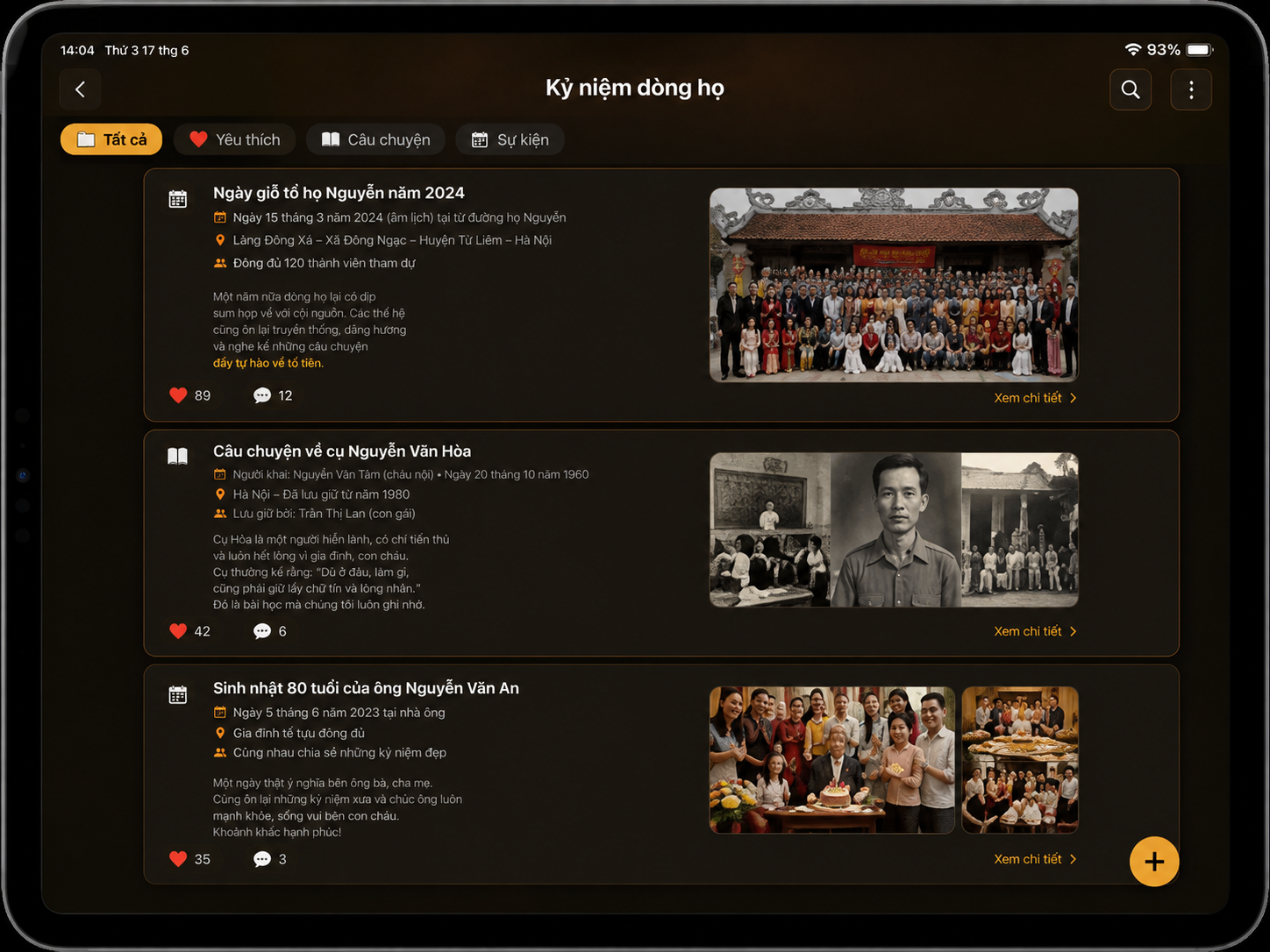The width and height of the screenshot is (1270, 952).
Task: Open the old classroom black-and-white photo
Action: [x=770, y=529]
